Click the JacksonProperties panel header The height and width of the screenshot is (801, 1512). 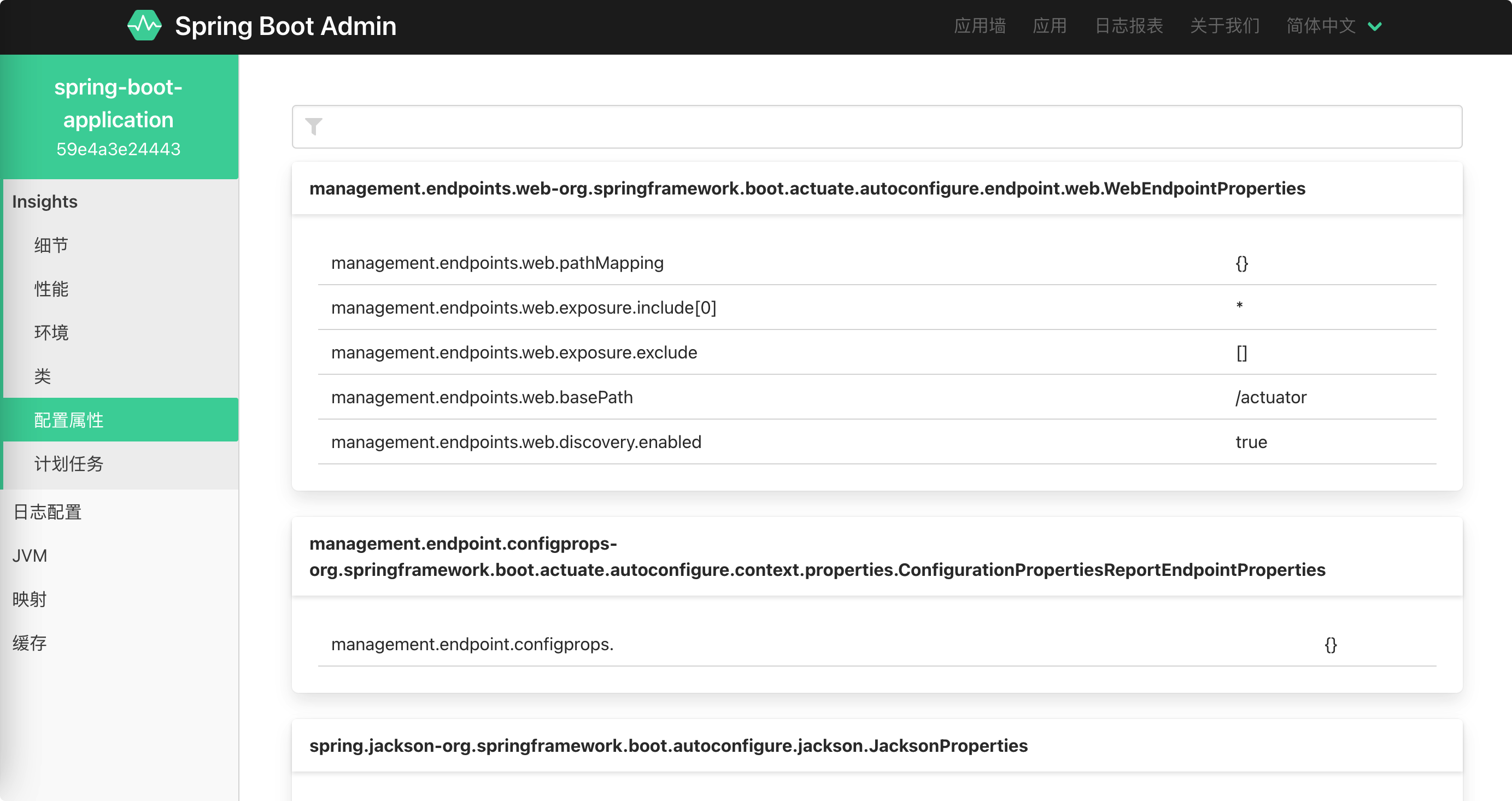click(x=877, y=745)
